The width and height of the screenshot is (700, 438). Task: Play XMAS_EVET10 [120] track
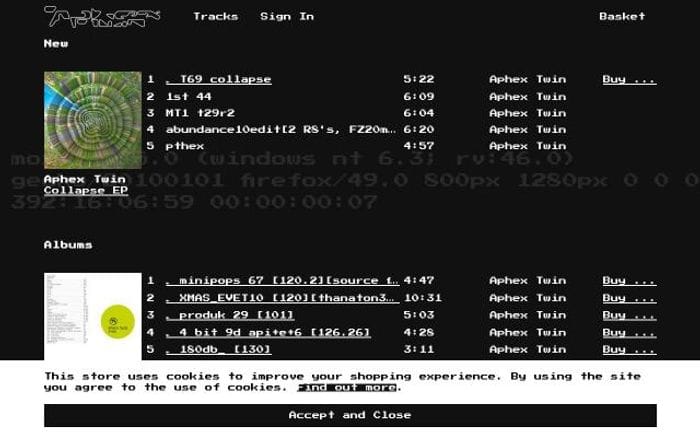click(x=282, y=298)
